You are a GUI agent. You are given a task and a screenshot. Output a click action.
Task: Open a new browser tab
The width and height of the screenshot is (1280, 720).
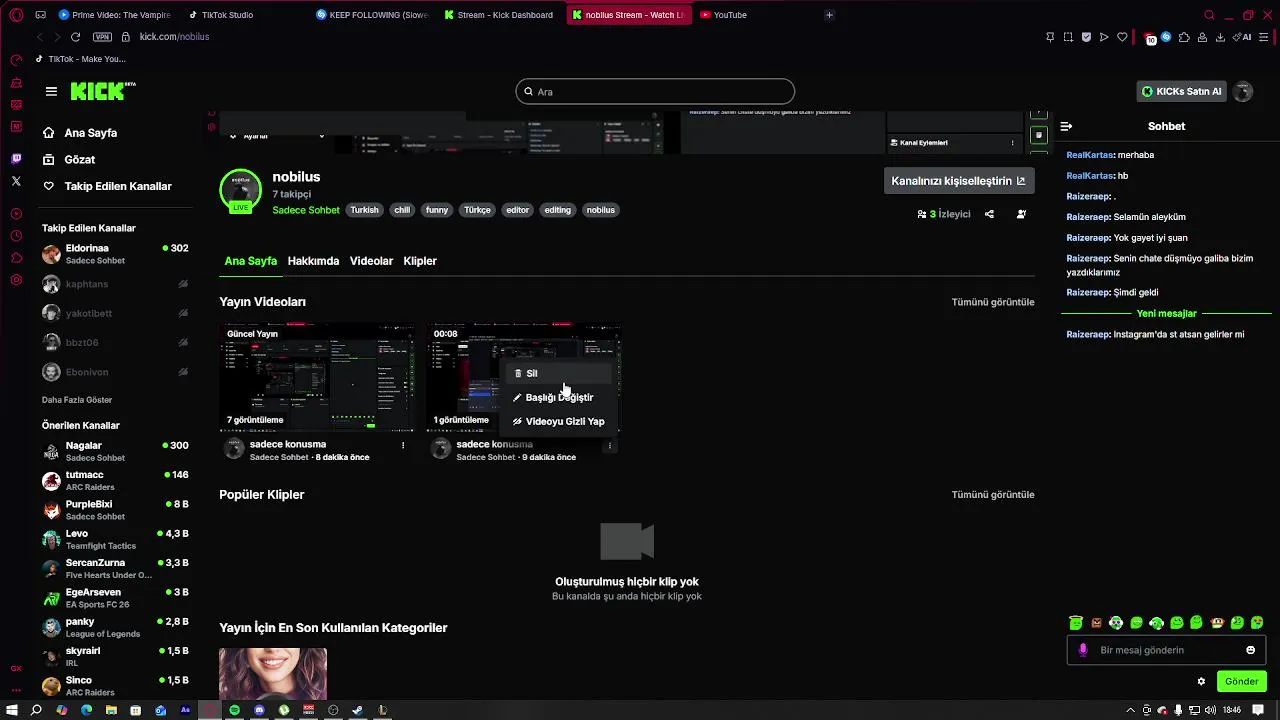829,15
